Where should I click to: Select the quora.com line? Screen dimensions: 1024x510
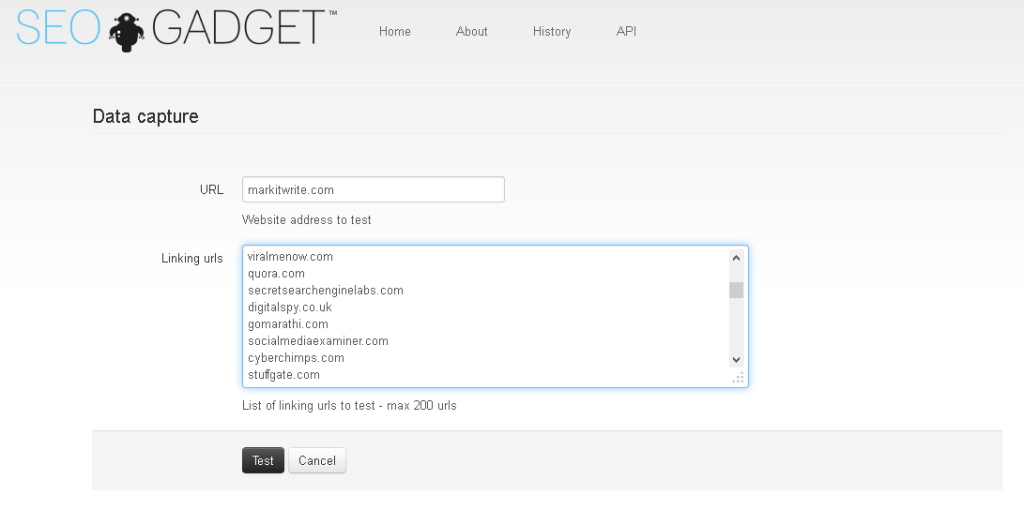click(x=276, y=274)
